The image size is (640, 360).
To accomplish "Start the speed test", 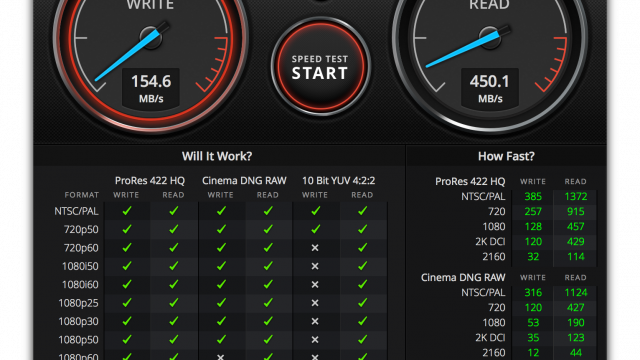I will point(320,67).
